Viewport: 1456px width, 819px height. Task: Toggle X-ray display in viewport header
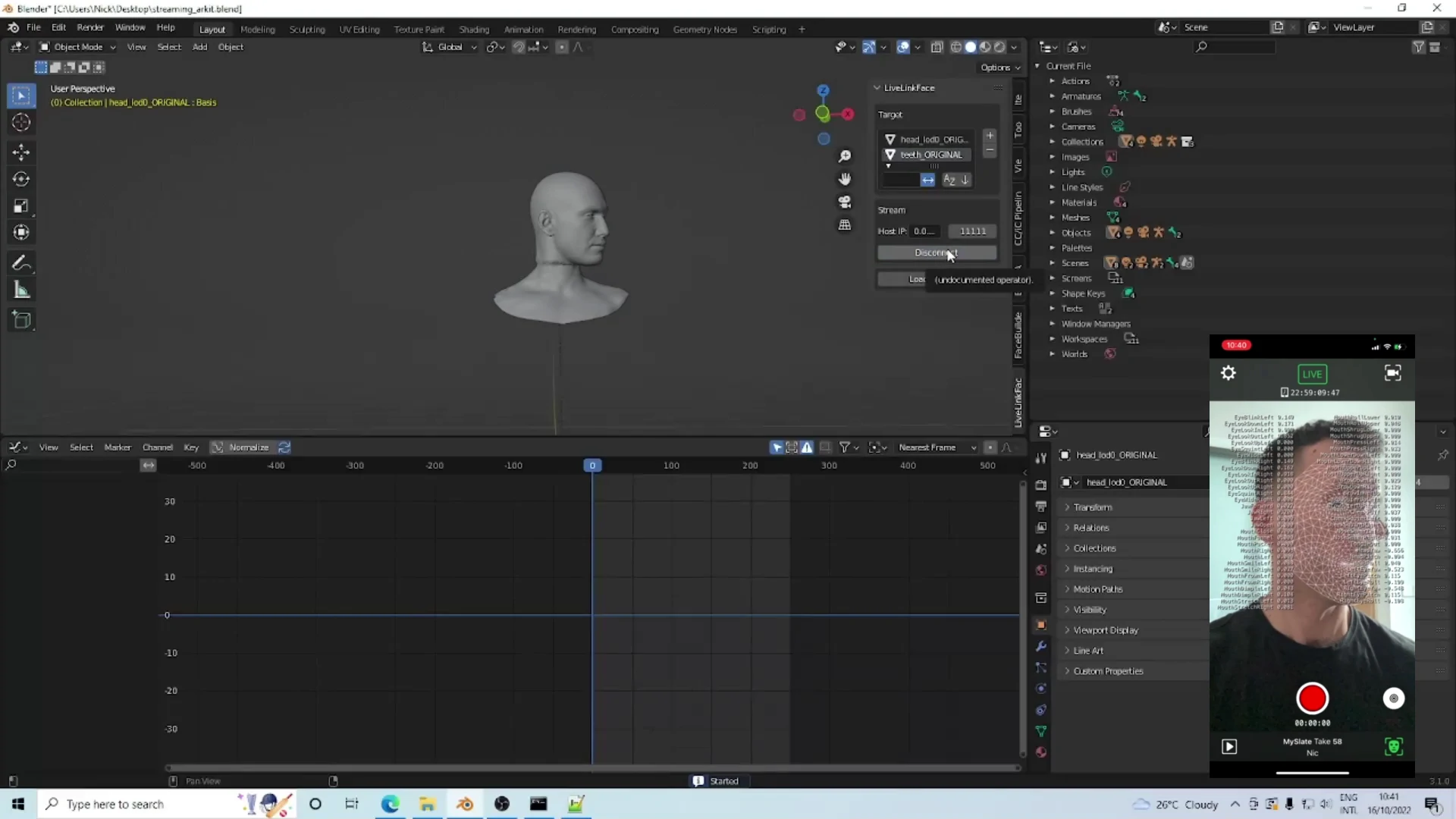click(x=937, y=47)
